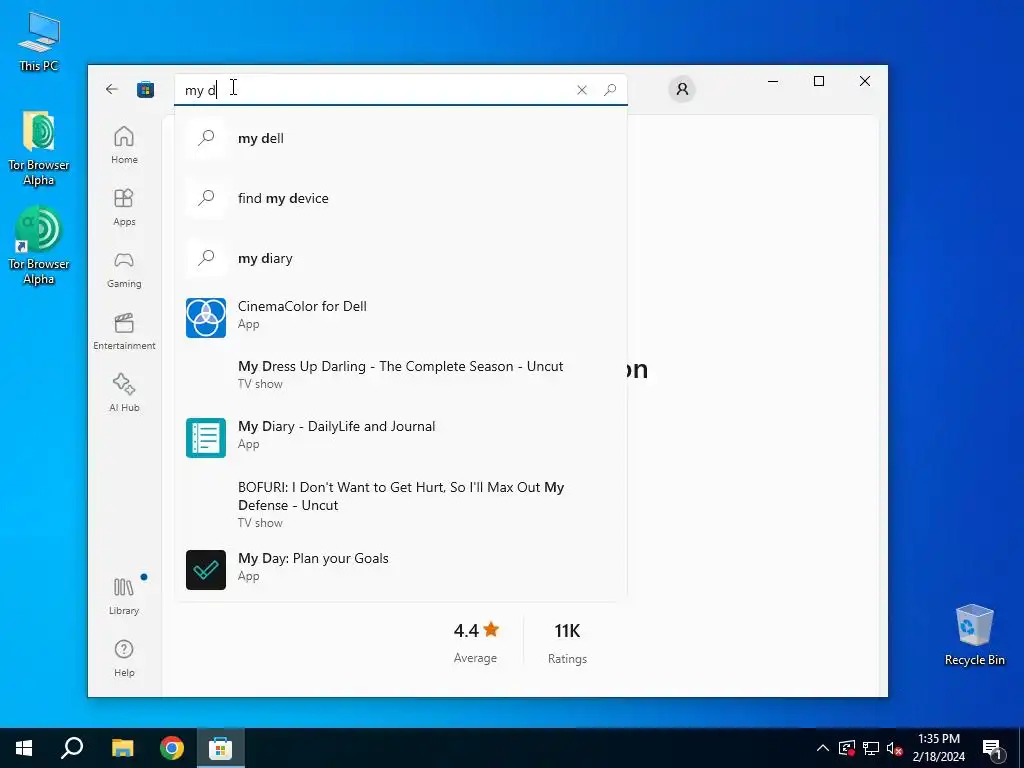Open Apps section in the sidebar

[124, 207]
